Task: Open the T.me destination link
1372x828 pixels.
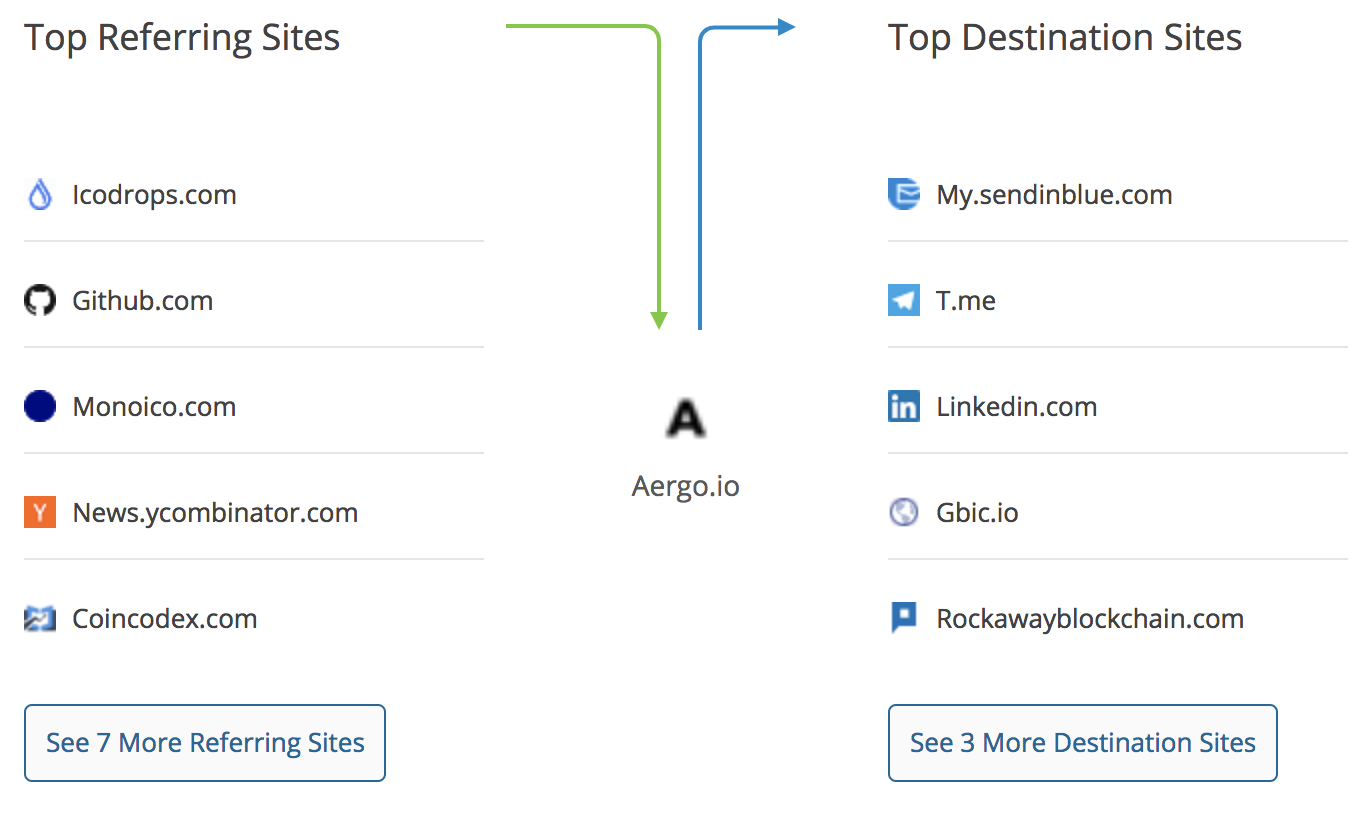Action: pos(966,301)
